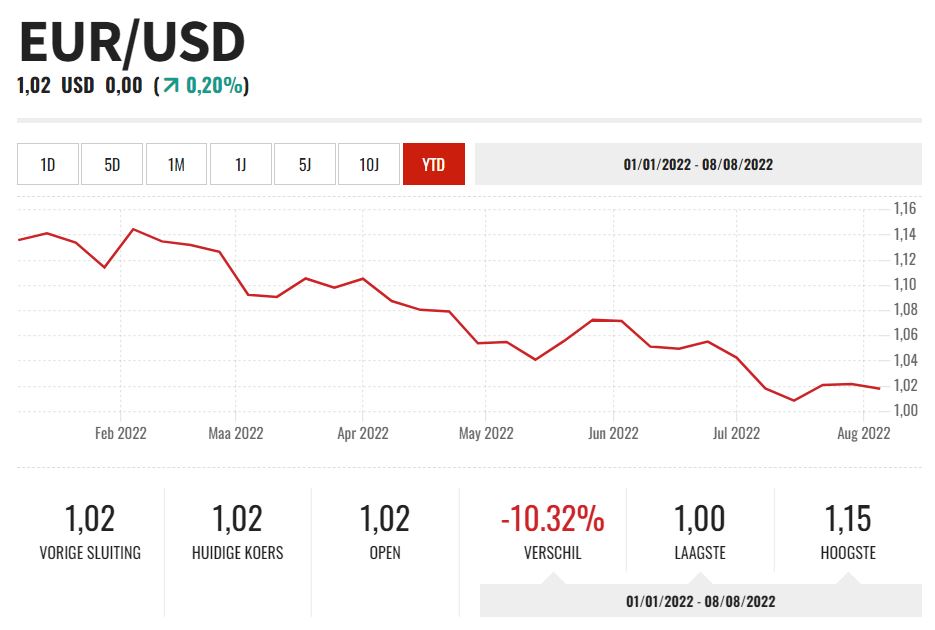
Task: Show the 5J chart period
Action: click(305, 164)
